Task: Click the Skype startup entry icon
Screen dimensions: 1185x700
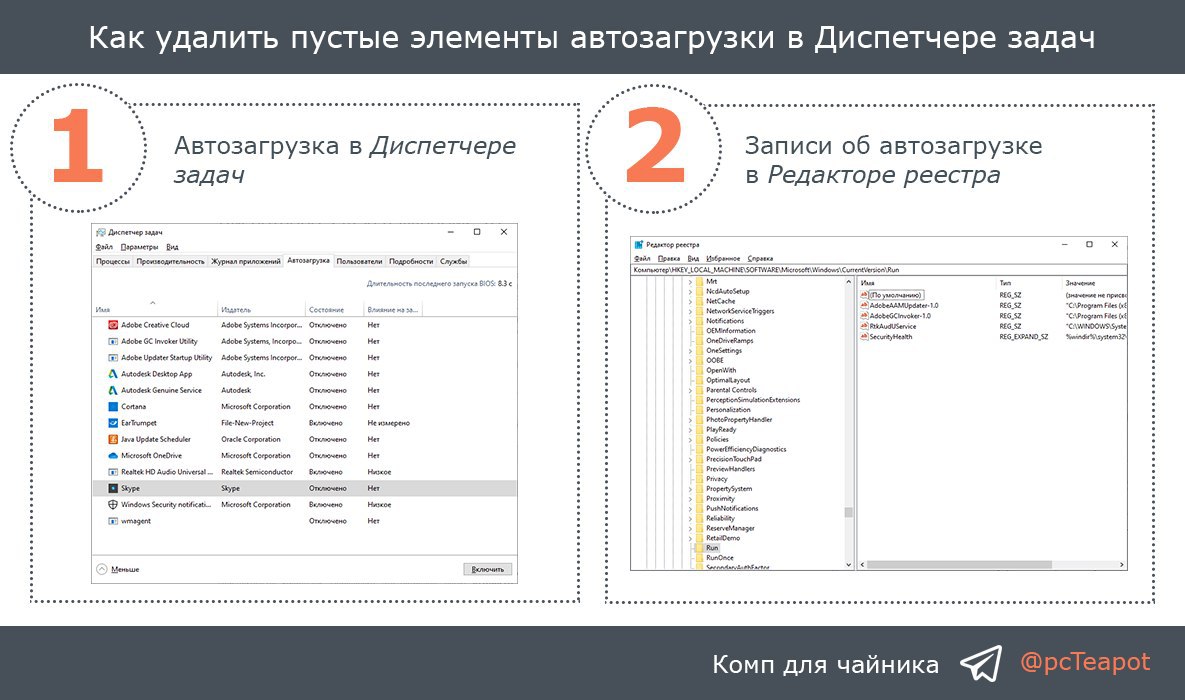Action: point(113,488)
